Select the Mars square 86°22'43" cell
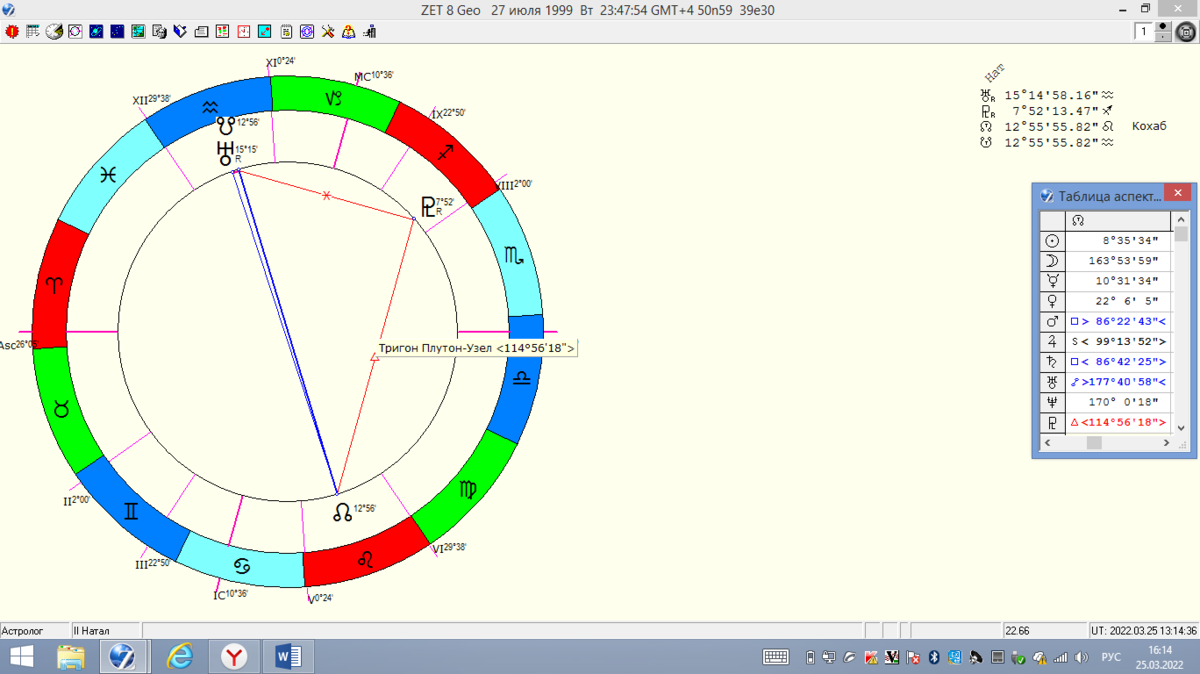This screenshot has height=674, width=1200. click(1119, 321)
